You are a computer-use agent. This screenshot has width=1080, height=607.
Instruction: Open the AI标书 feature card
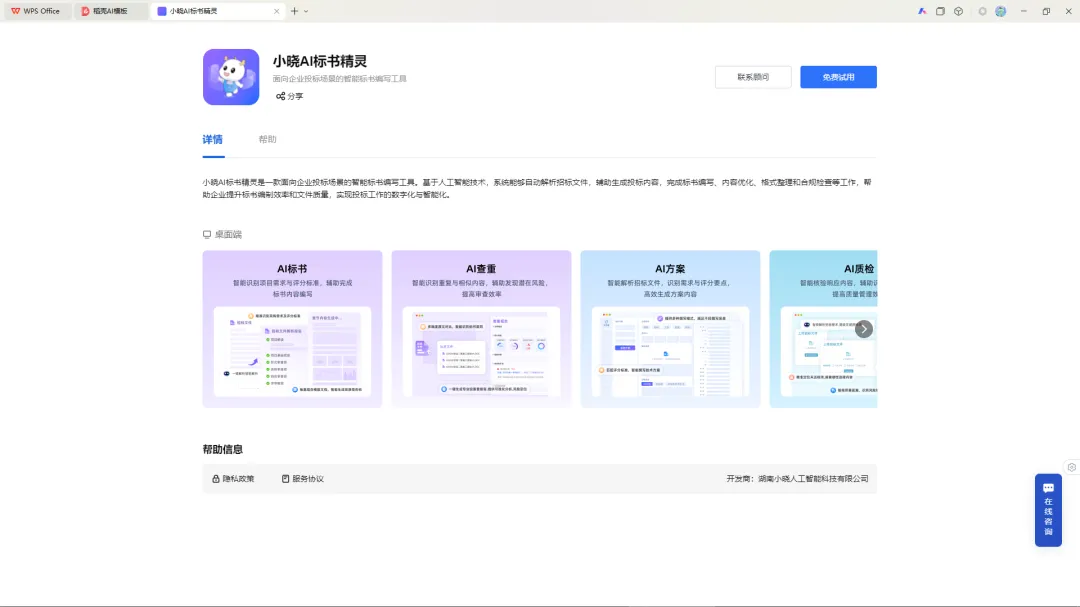[292, 329]
